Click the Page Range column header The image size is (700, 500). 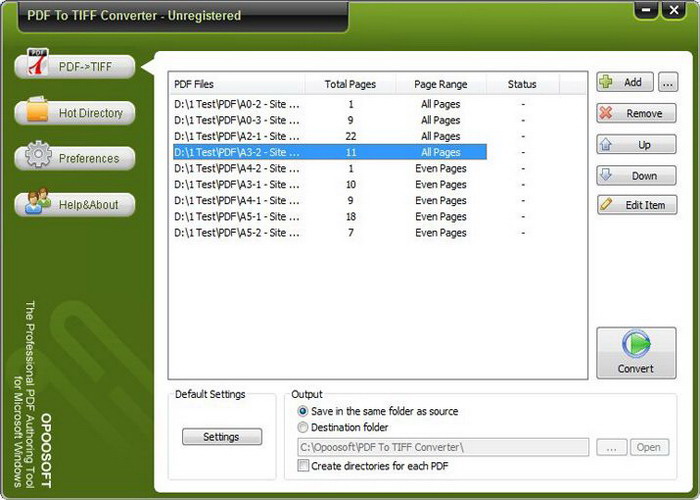click(x=441, y=84)
